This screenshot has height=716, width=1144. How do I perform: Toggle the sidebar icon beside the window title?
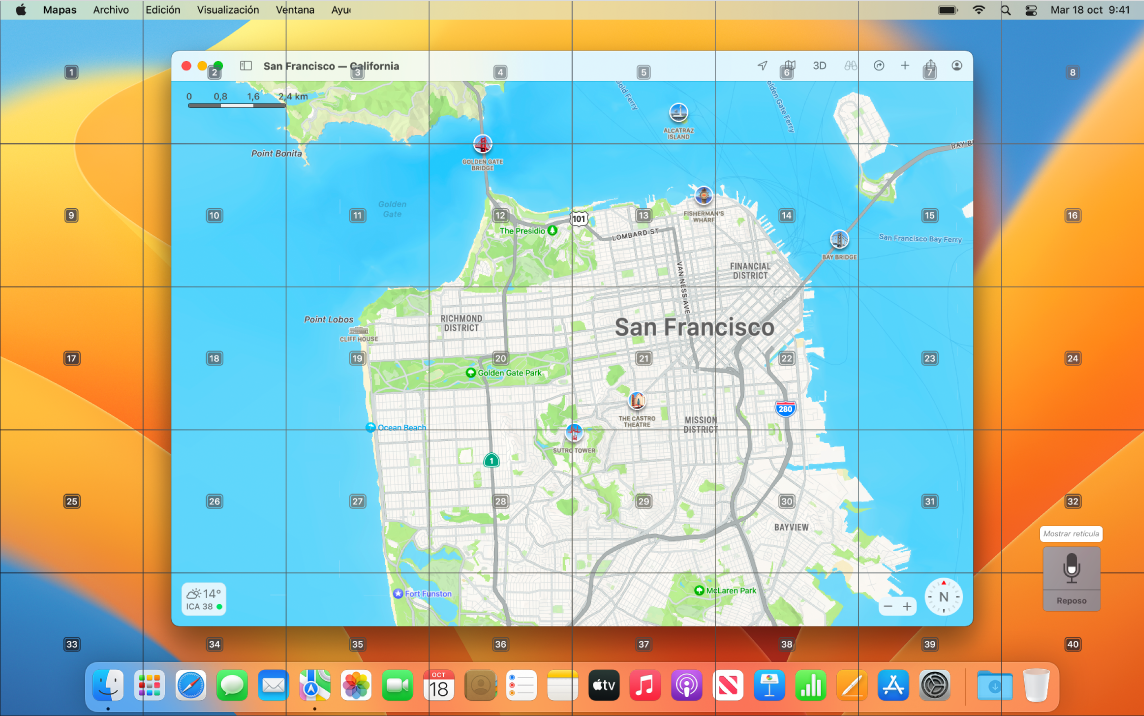(245, 65)
